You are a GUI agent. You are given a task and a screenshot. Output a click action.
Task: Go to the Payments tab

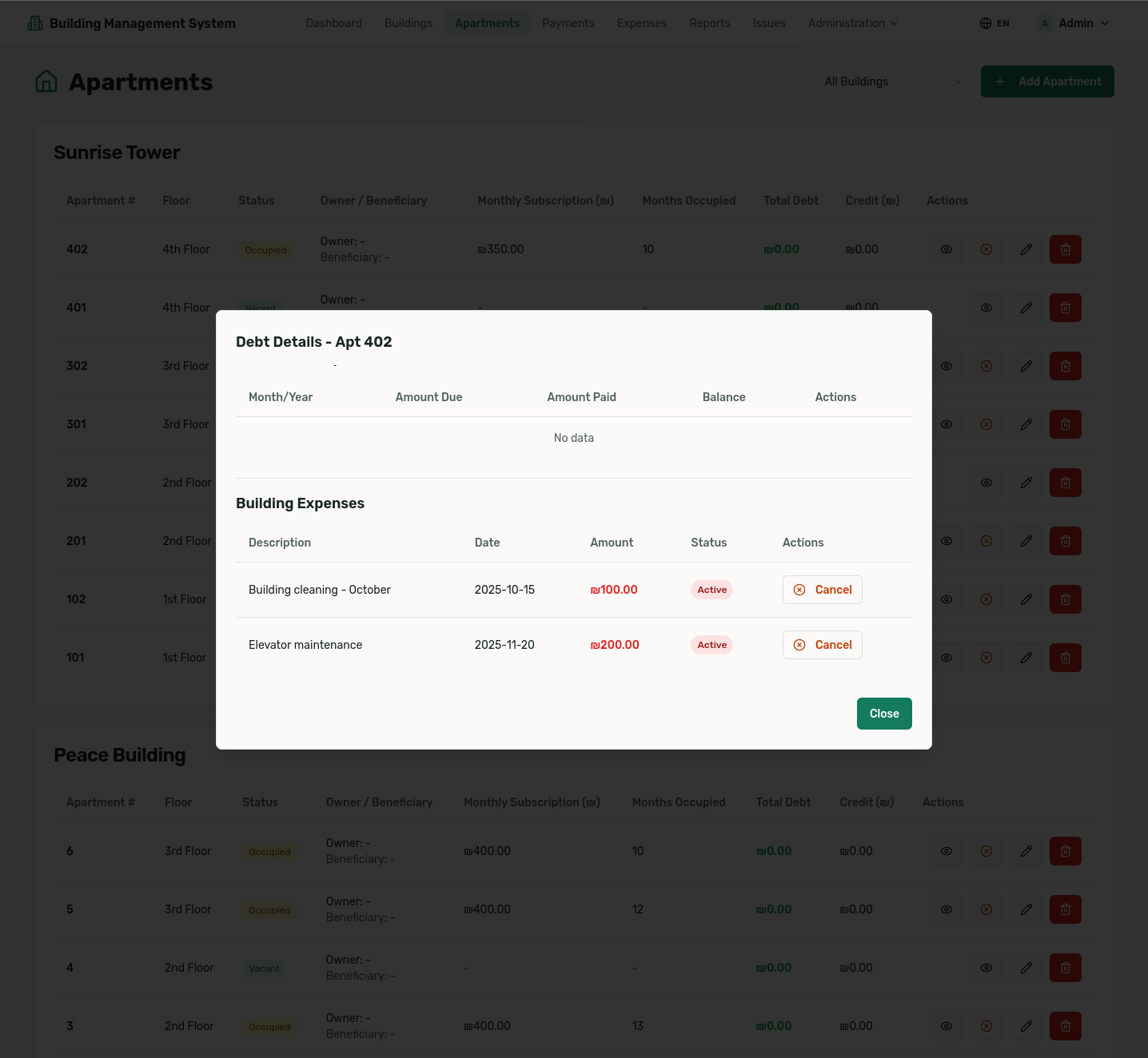(x=568, y=23)
